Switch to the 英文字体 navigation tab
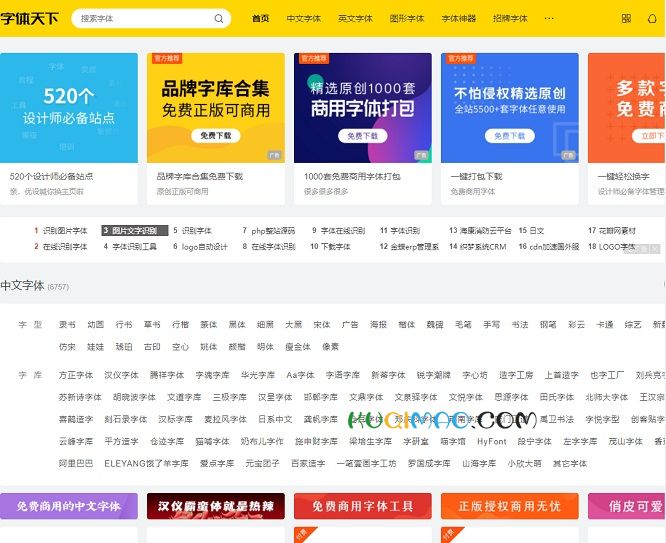 coord(355,18)
